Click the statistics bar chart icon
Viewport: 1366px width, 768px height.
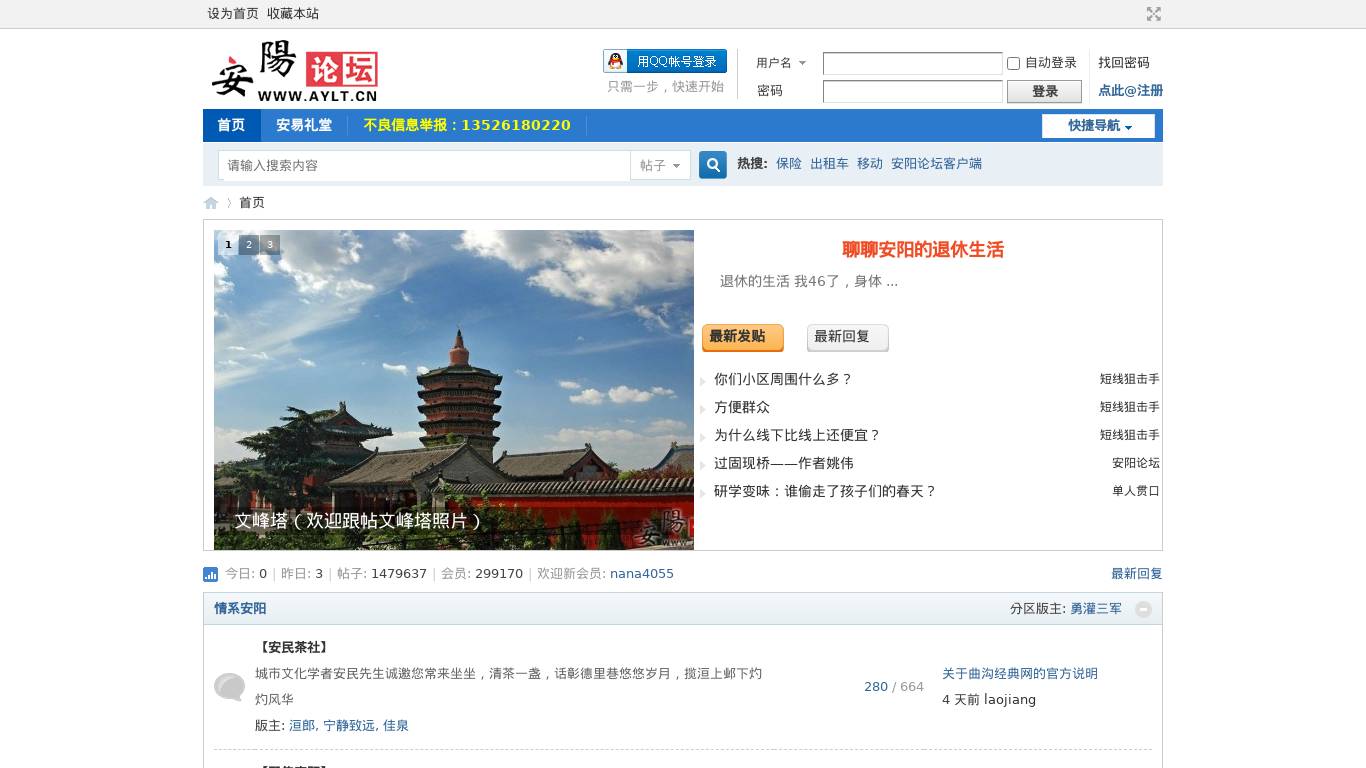click(x=210, y=574)
